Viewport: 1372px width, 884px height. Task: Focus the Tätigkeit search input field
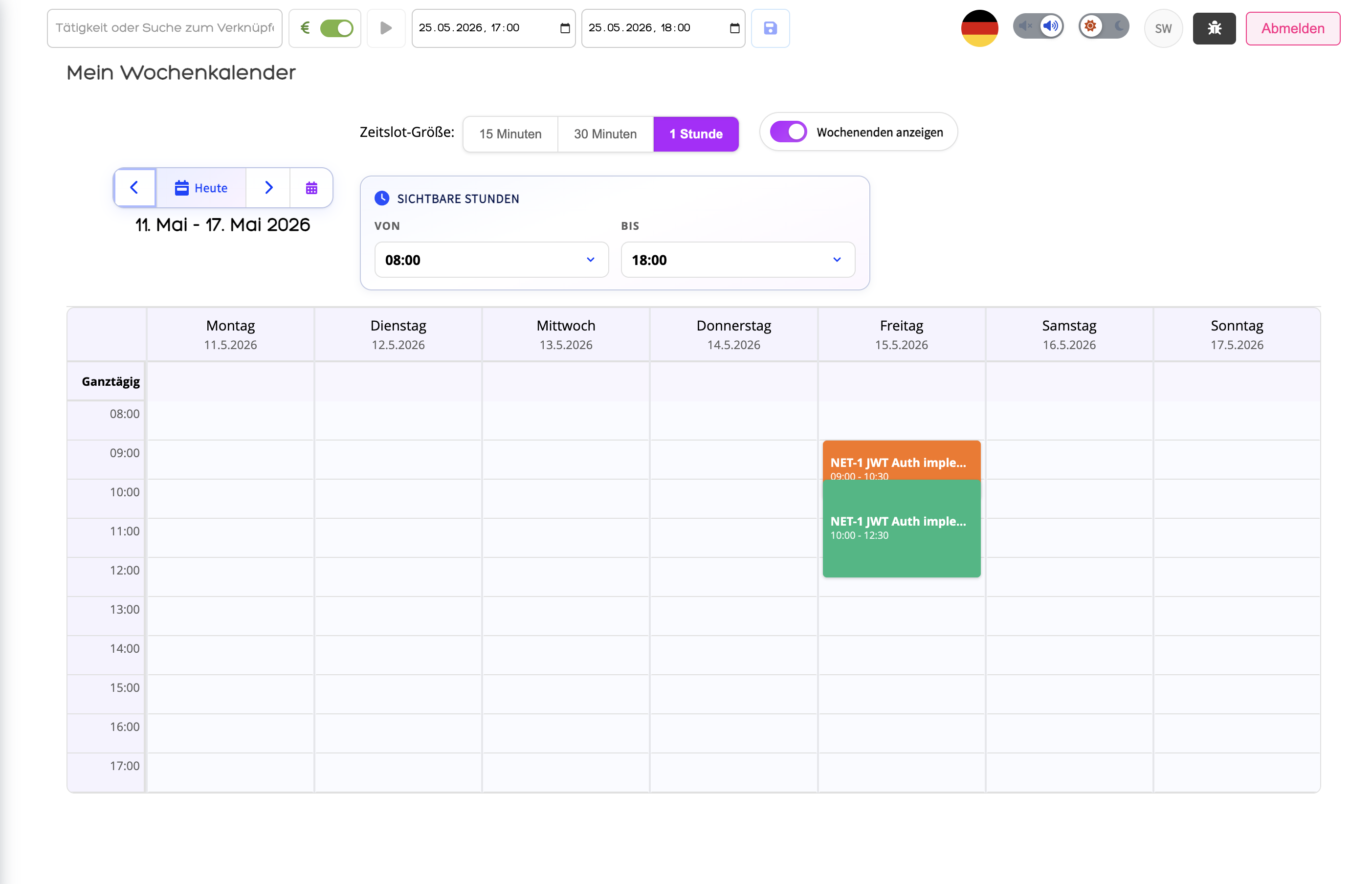click(165, 27)
